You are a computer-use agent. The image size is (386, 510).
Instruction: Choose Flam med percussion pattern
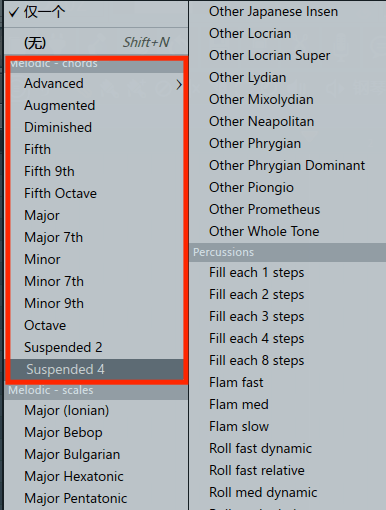tap(288, 405)
